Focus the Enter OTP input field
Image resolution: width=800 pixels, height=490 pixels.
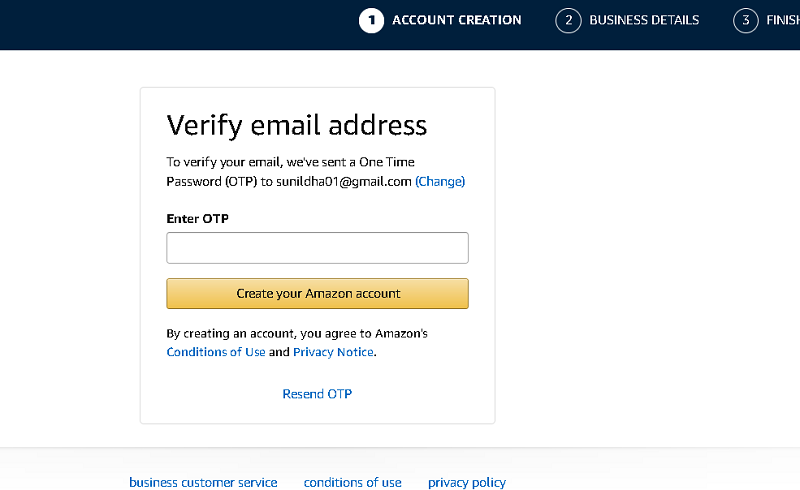coord(317,248)
